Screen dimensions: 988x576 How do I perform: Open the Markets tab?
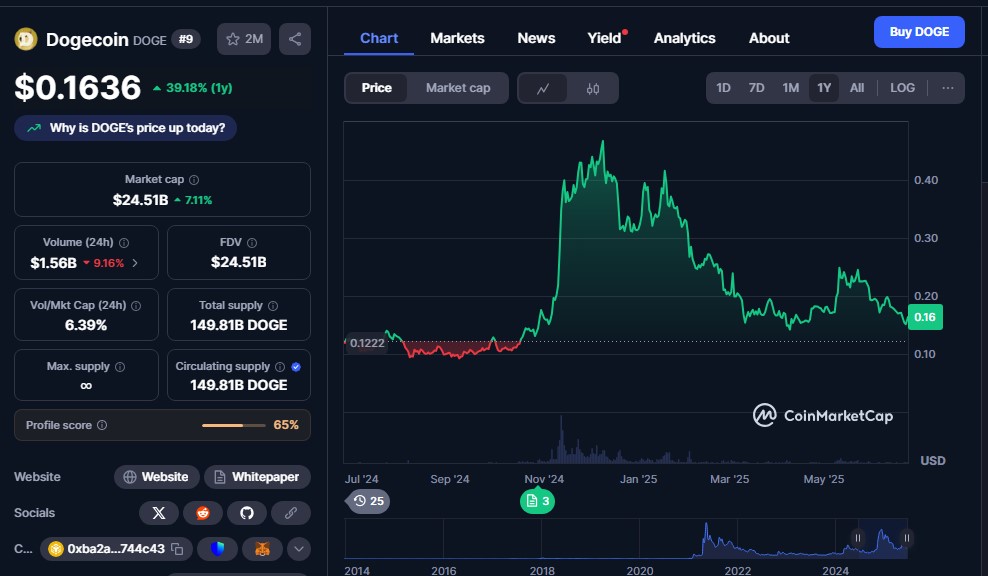(457, 38)
